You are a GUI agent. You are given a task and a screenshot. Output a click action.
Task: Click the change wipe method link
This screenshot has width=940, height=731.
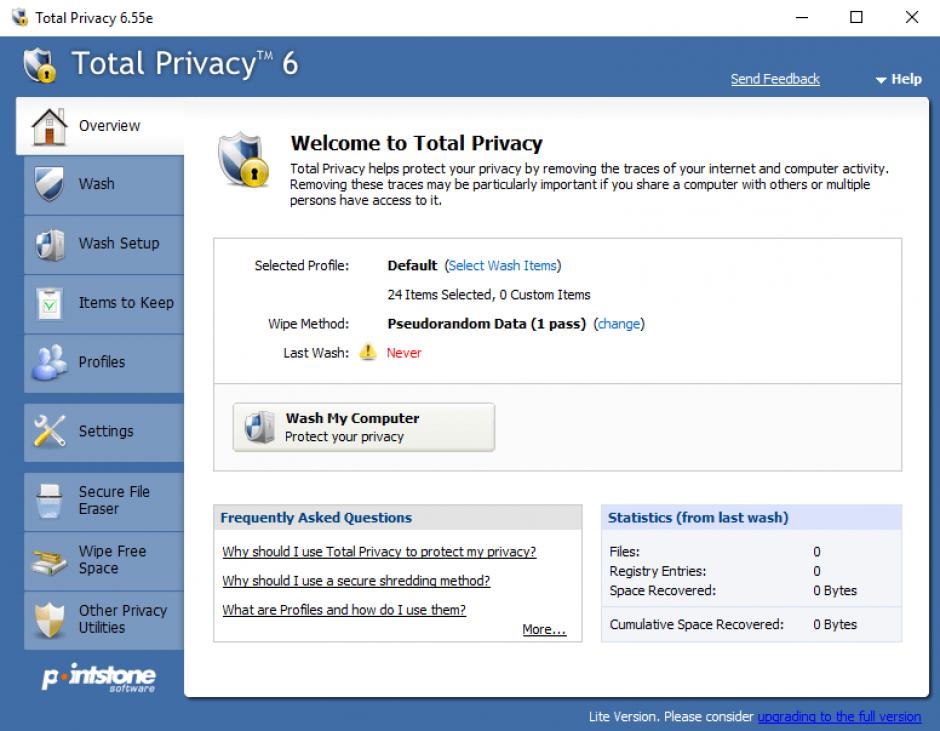pos(619,324)
